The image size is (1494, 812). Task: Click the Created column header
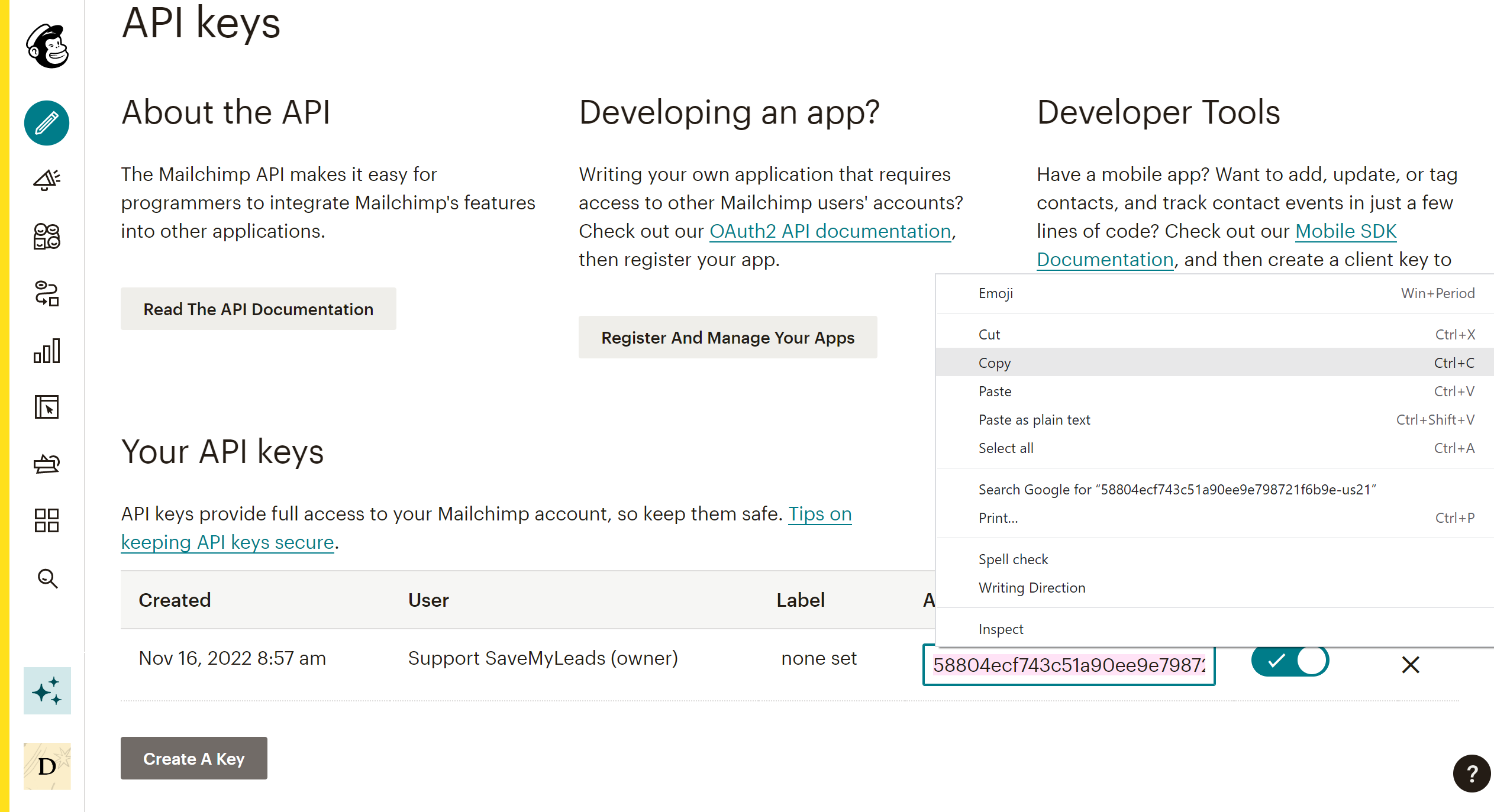pyautogui.click(x=175, y=600)
